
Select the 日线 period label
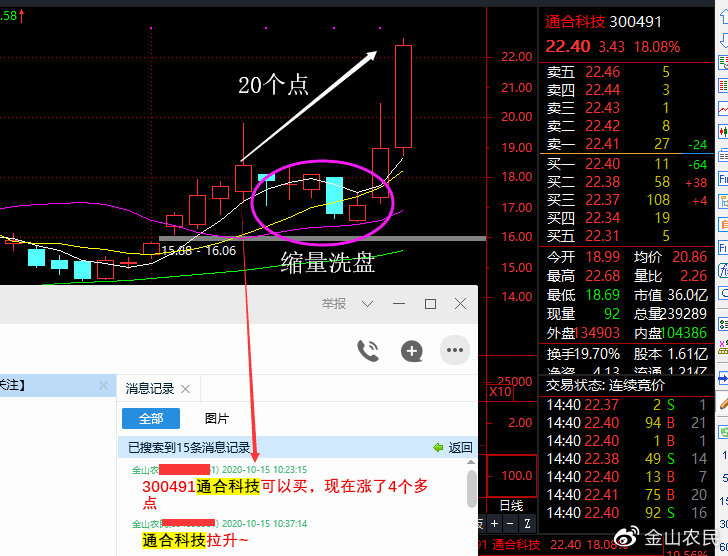point(512,505)
